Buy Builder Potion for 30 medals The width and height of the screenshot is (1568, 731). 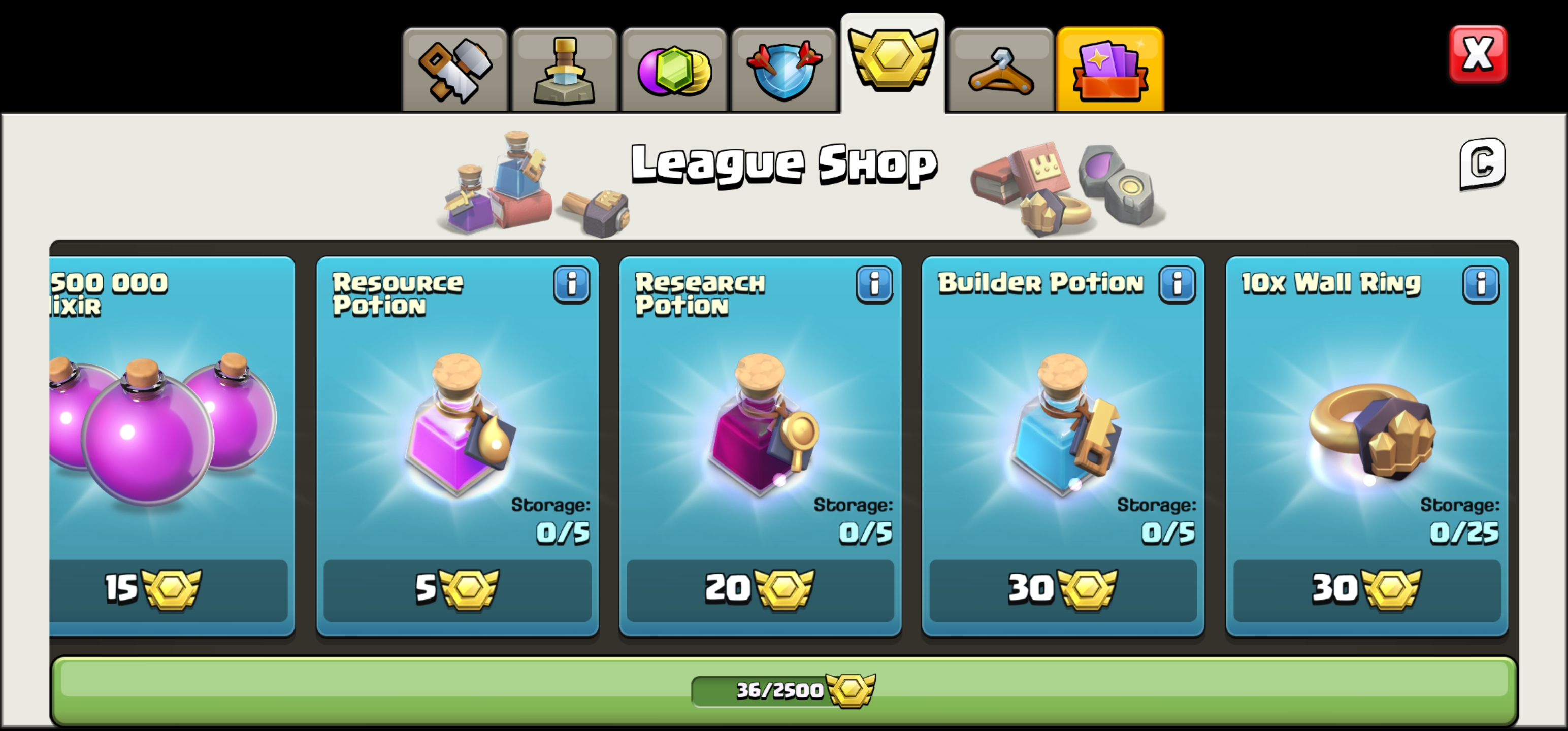click(1063, 590)
